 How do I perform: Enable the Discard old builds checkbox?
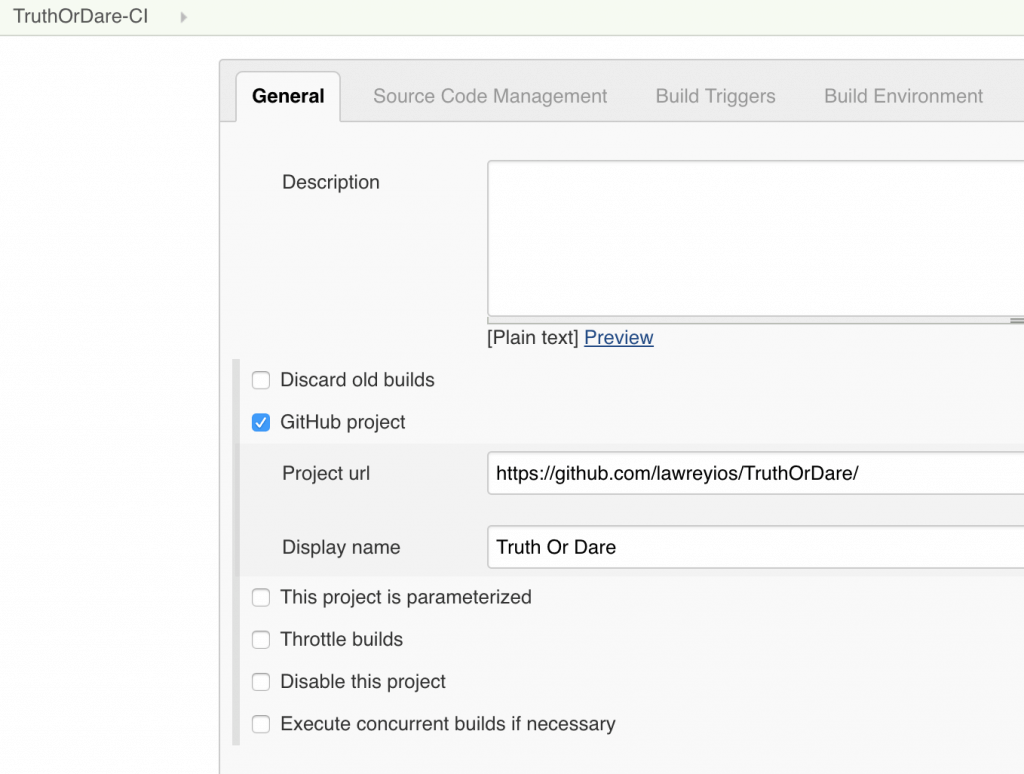coord(261,380)
